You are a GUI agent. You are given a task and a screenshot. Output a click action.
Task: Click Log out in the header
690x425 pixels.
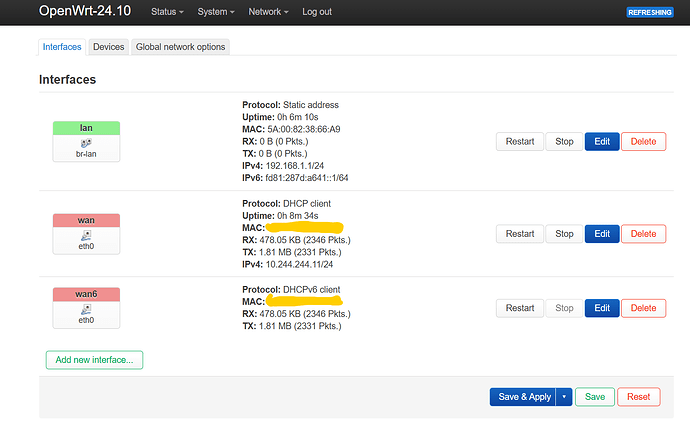pos(317,12)
